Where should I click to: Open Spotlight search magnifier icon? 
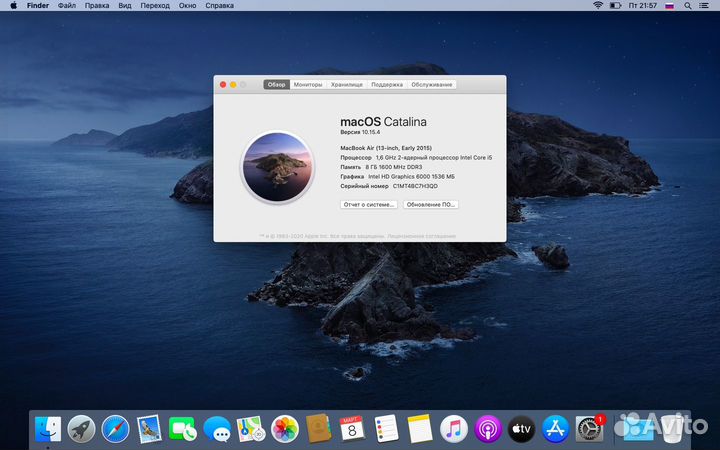pyautogui.click(x=687, y=6)
